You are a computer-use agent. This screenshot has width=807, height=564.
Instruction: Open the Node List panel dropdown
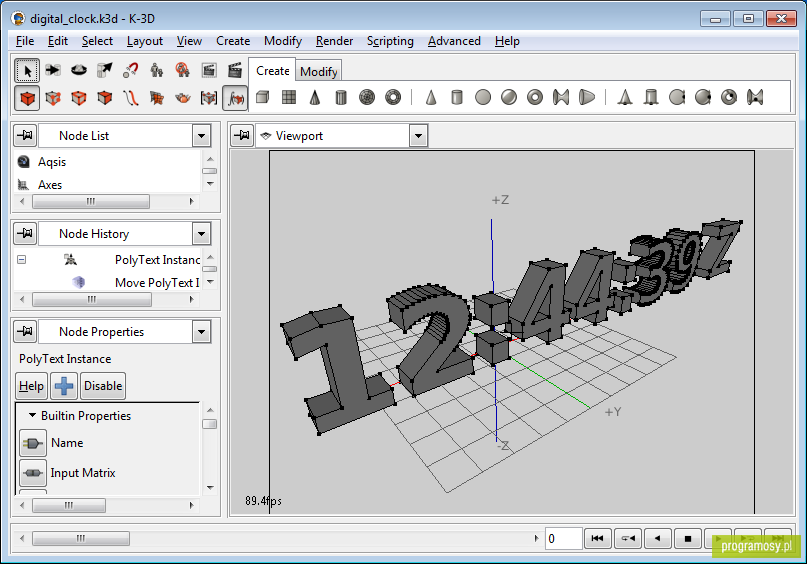201,136
